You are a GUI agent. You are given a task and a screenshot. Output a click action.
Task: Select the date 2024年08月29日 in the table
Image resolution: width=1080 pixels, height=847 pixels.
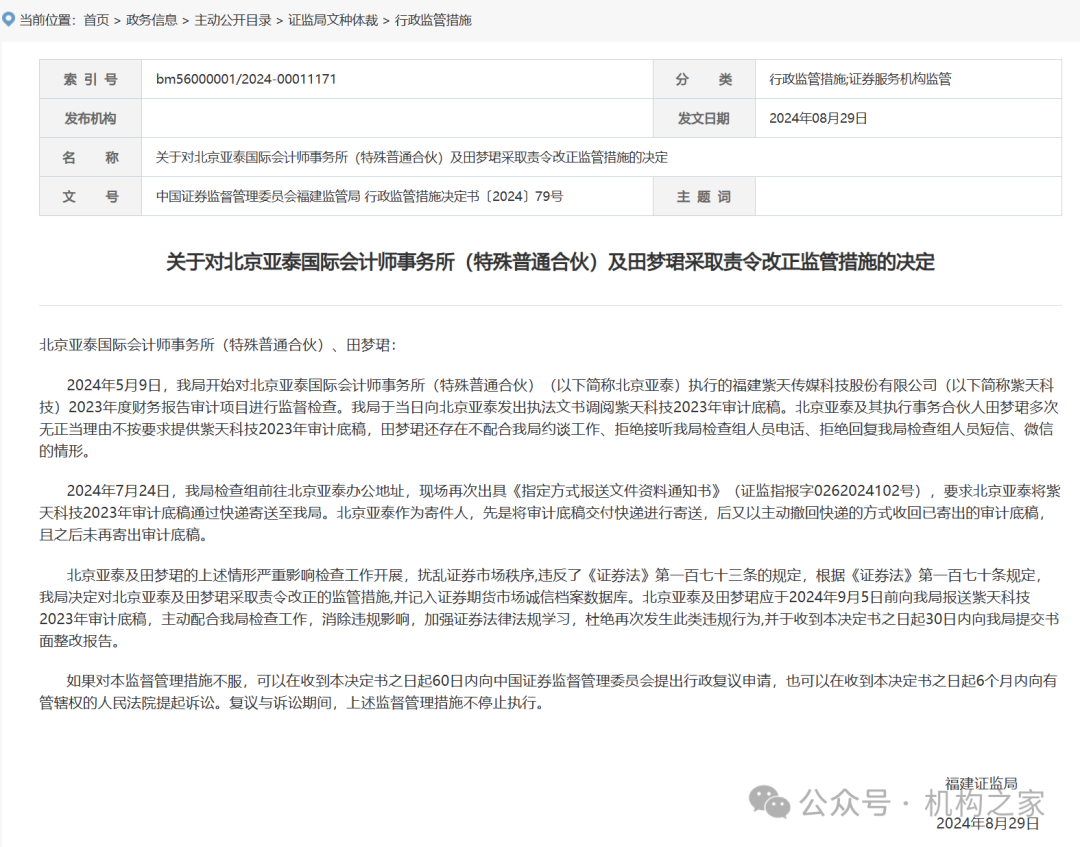coord(818,118)
